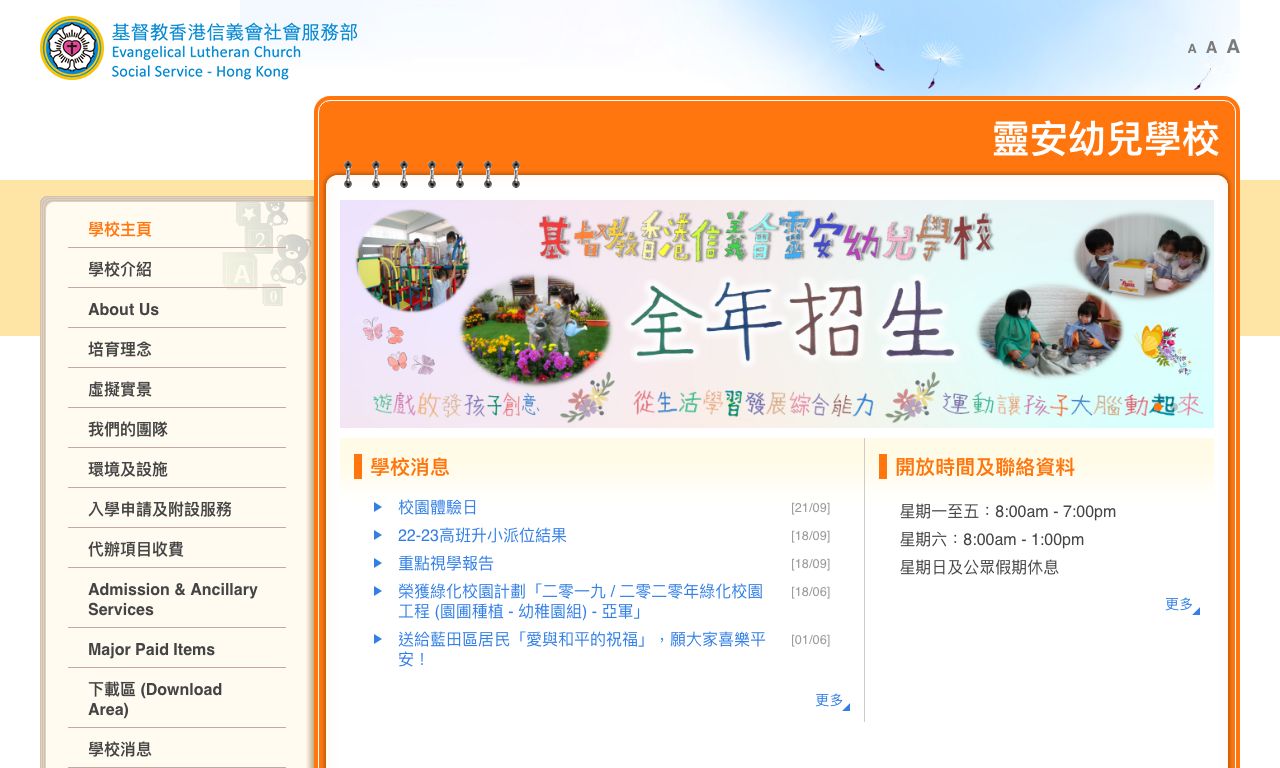Image resolution: width=1280 pixels, height=768 pixels.
Task: Click the [01/06] date entry
Action: [810, 640]
